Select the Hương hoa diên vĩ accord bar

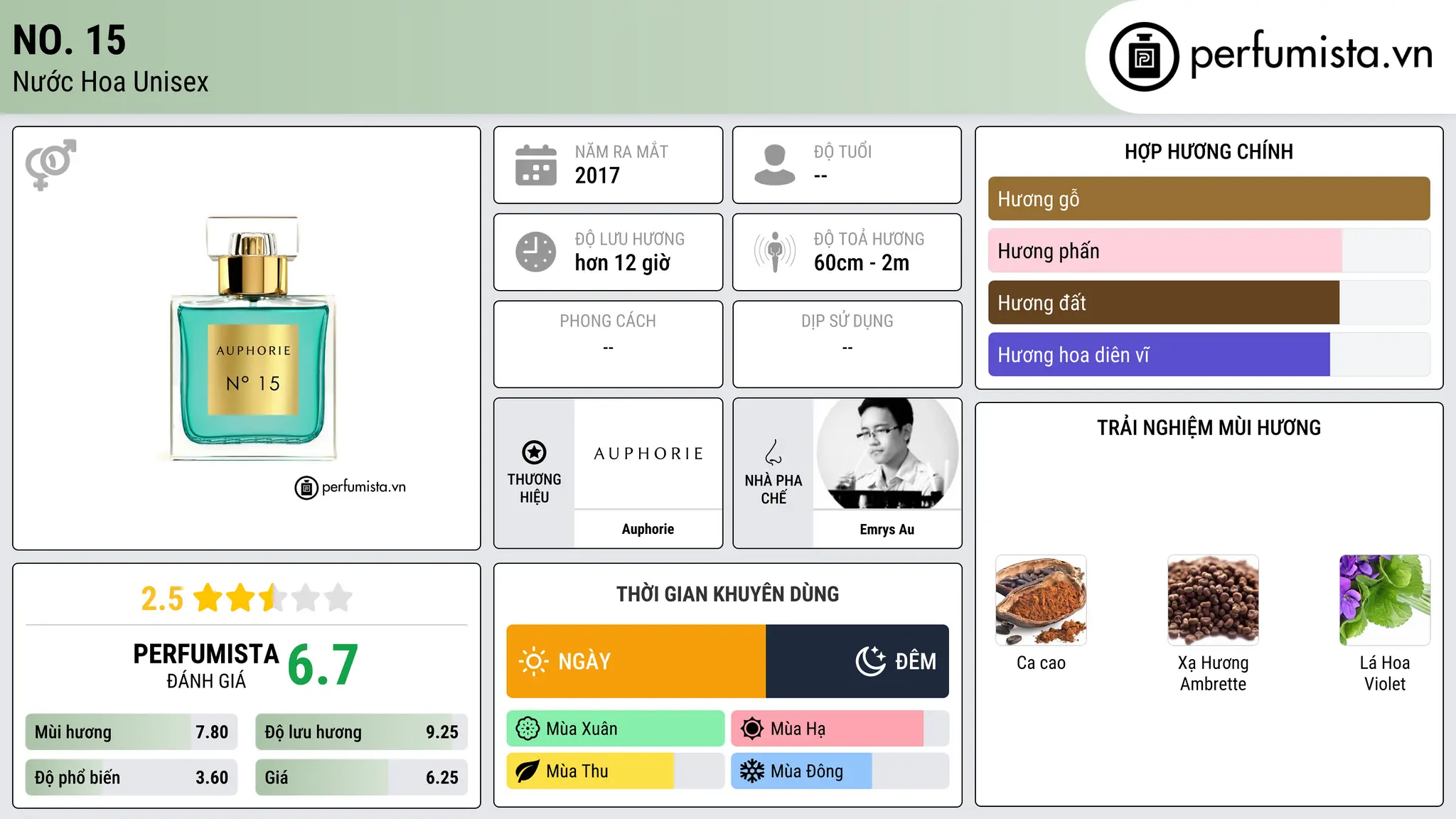point(1209,355)
